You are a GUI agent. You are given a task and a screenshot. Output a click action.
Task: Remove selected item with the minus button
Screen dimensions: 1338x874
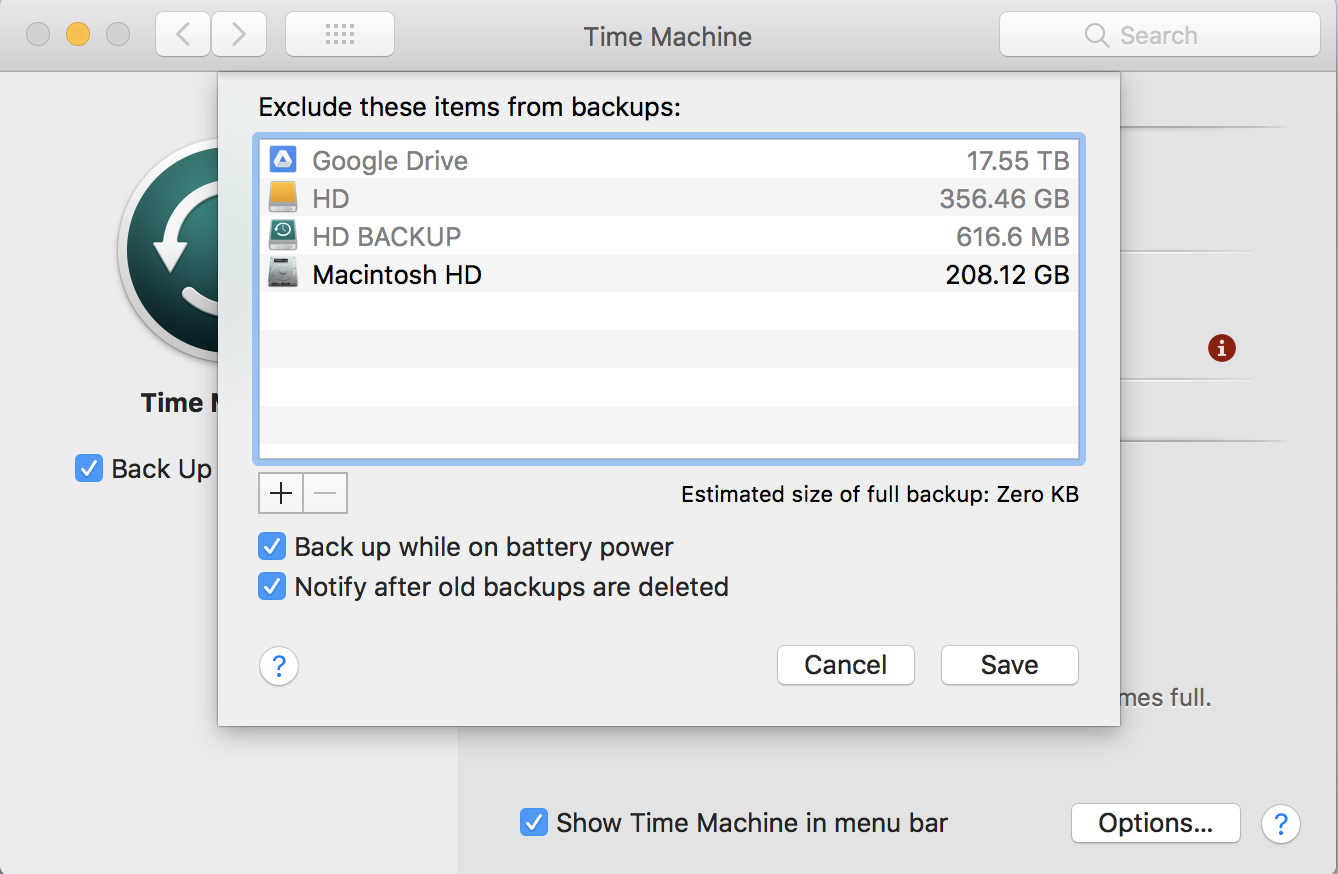point(325,493)
